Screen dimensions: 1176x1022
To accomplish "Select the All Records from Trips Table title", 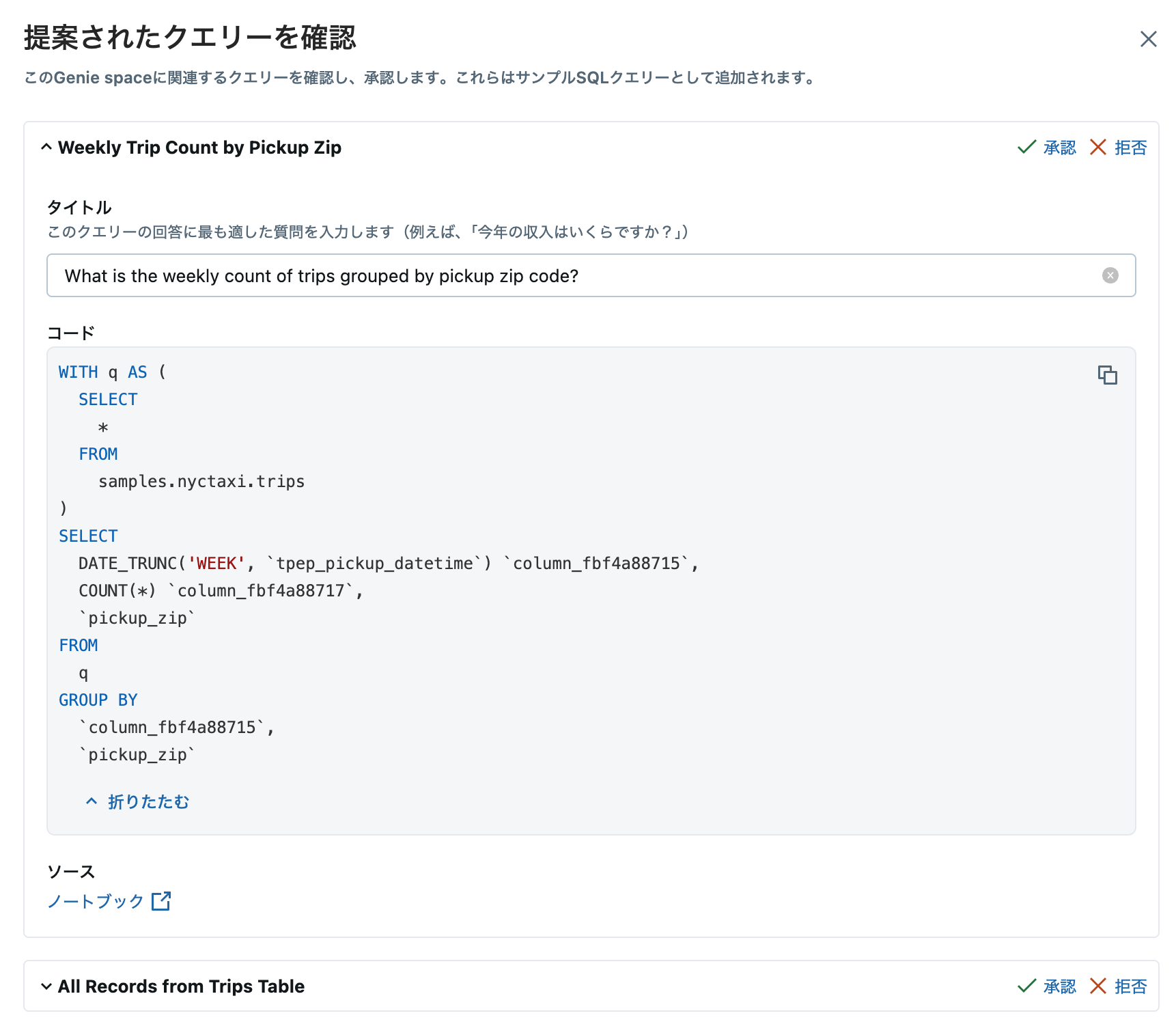I will (180, 986).
